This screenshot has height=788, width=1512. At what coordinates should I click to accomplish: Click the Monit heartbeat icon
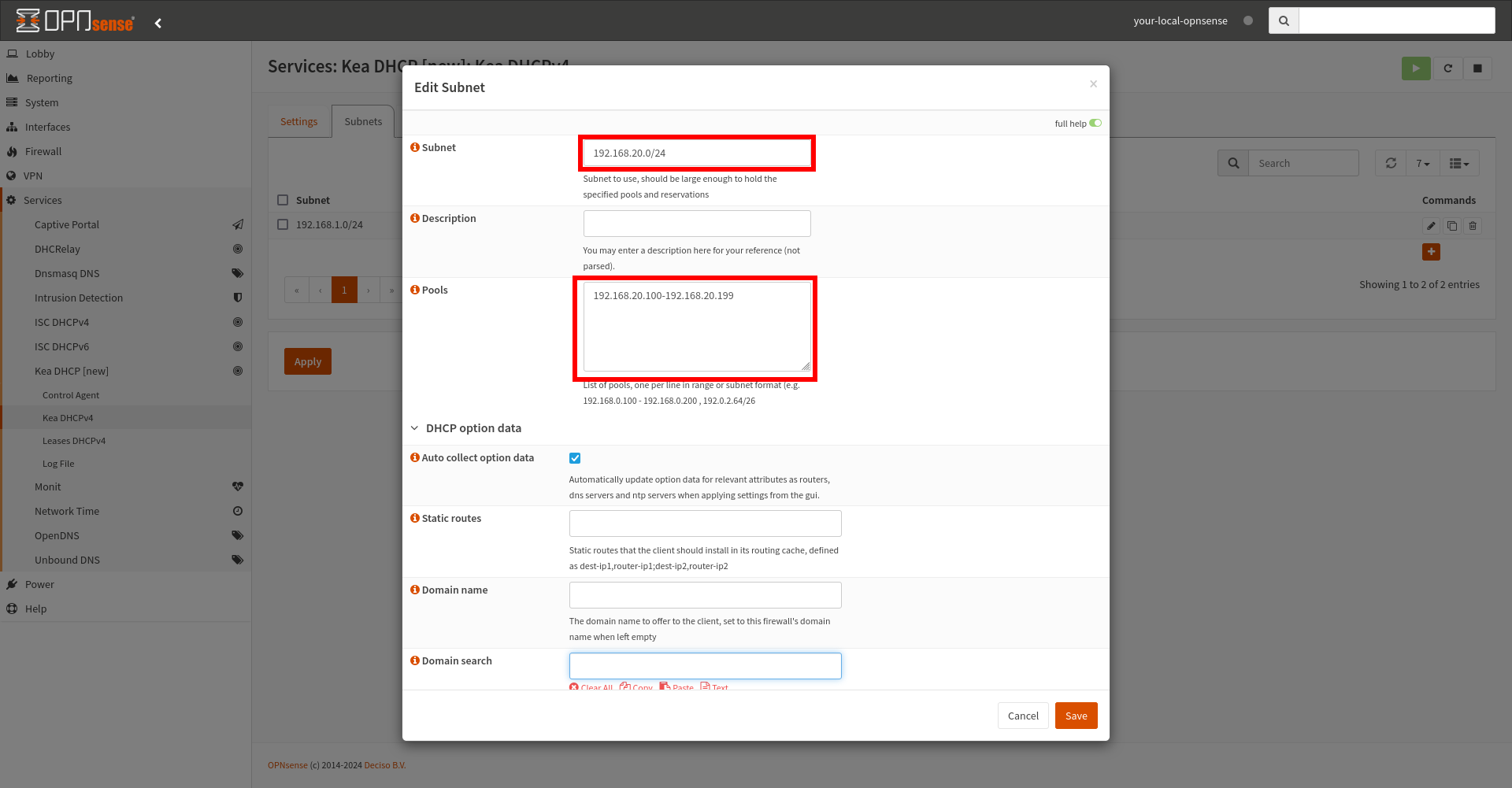pyautogui.click(x=238, y=486)
